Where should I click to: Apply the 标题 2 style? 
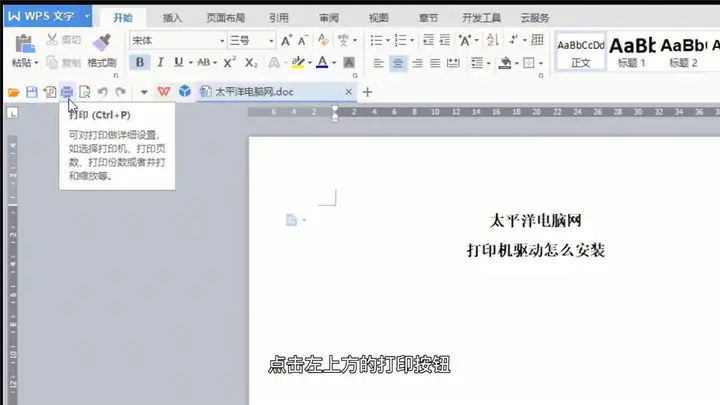point(683,52)
